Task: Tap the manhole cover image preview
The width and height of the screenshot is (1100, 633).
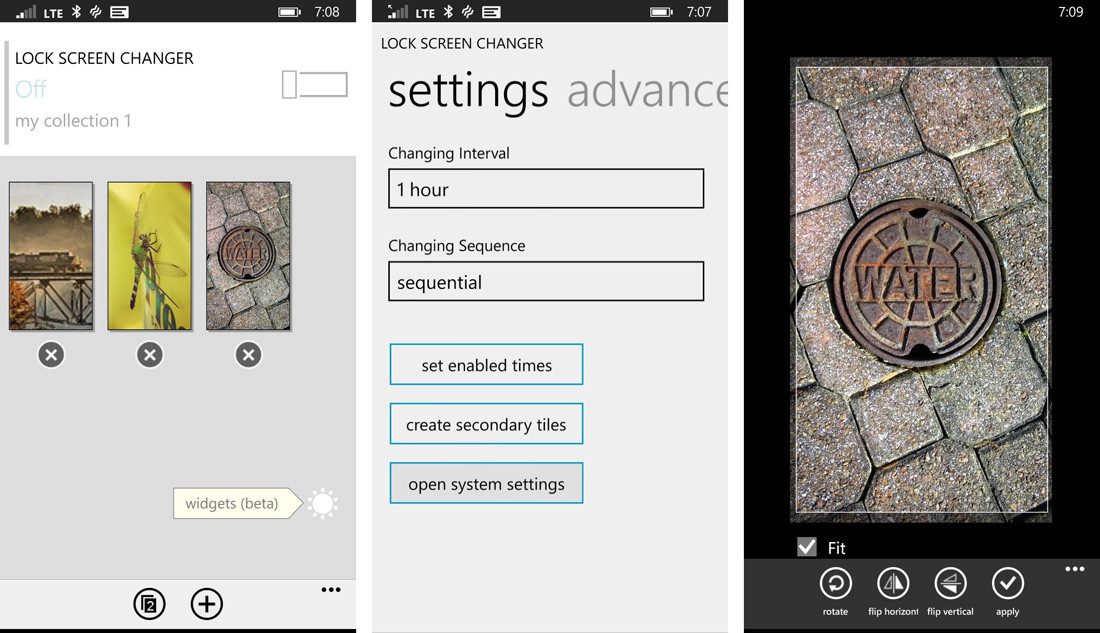Action: pyautogui.click(x=920, y=290)
